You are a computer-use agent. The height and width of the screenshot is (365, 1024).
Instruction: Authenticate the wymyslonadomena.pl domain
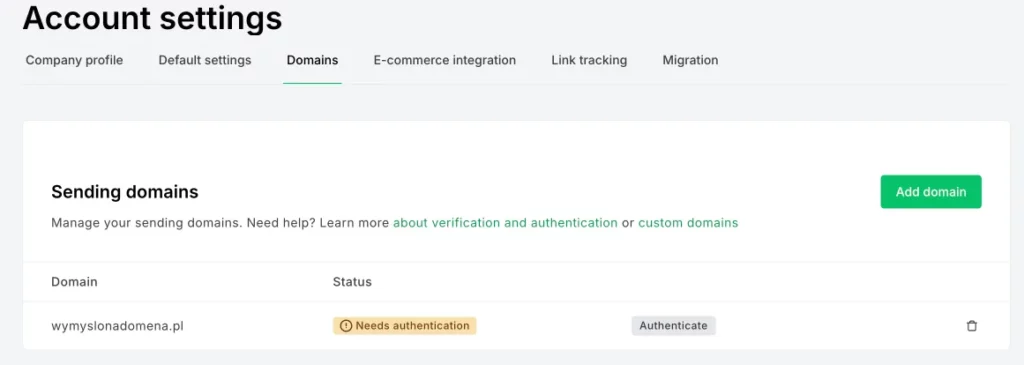(x=673, y=325)
